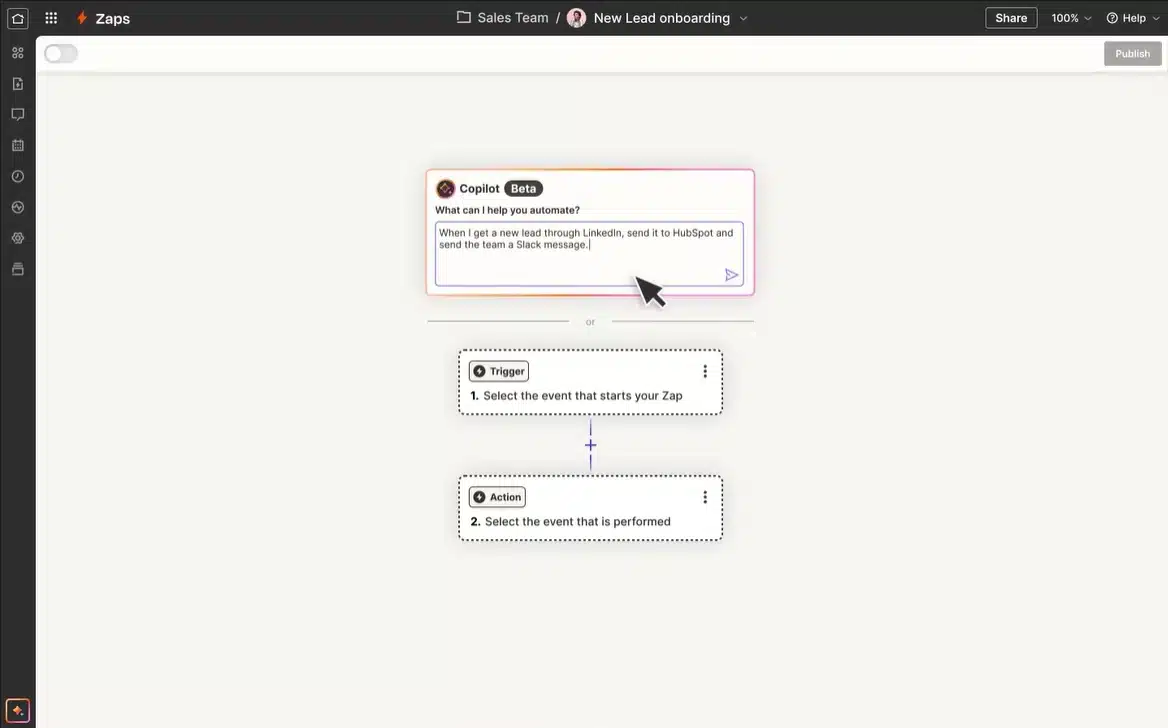1168x728 pixels.
Task: Open the notes chat bubble icon in sidebar
Action: [17, 113]
